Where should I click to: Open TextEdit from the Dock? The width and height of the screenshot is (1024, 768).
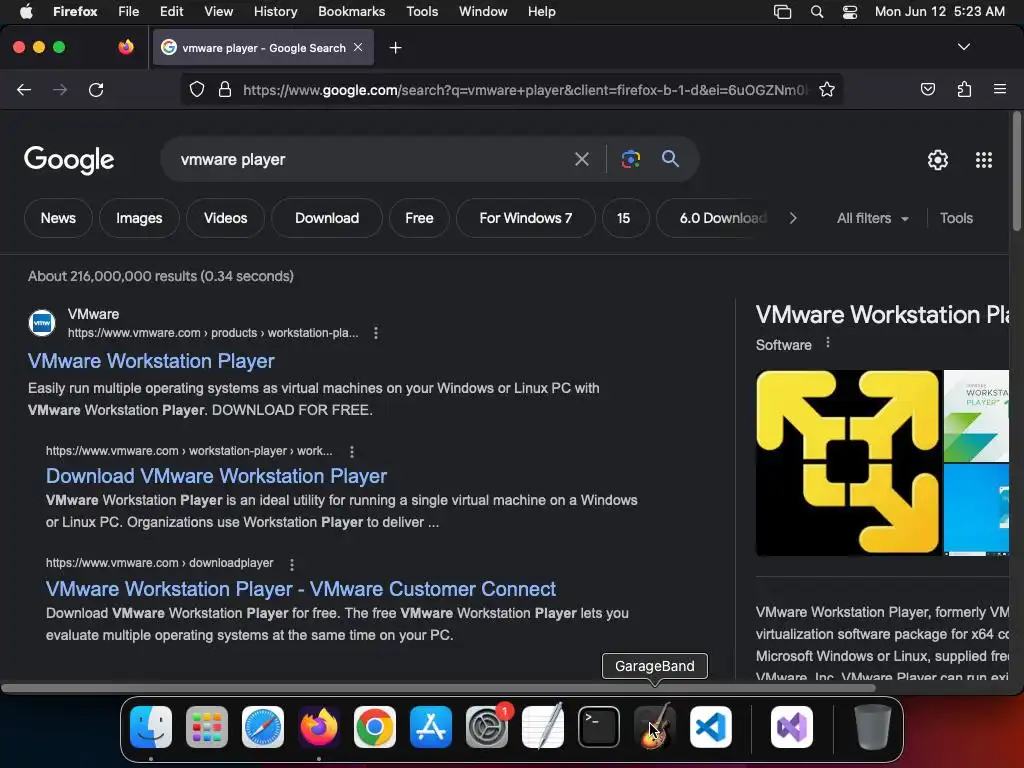[x=543, y=727]
